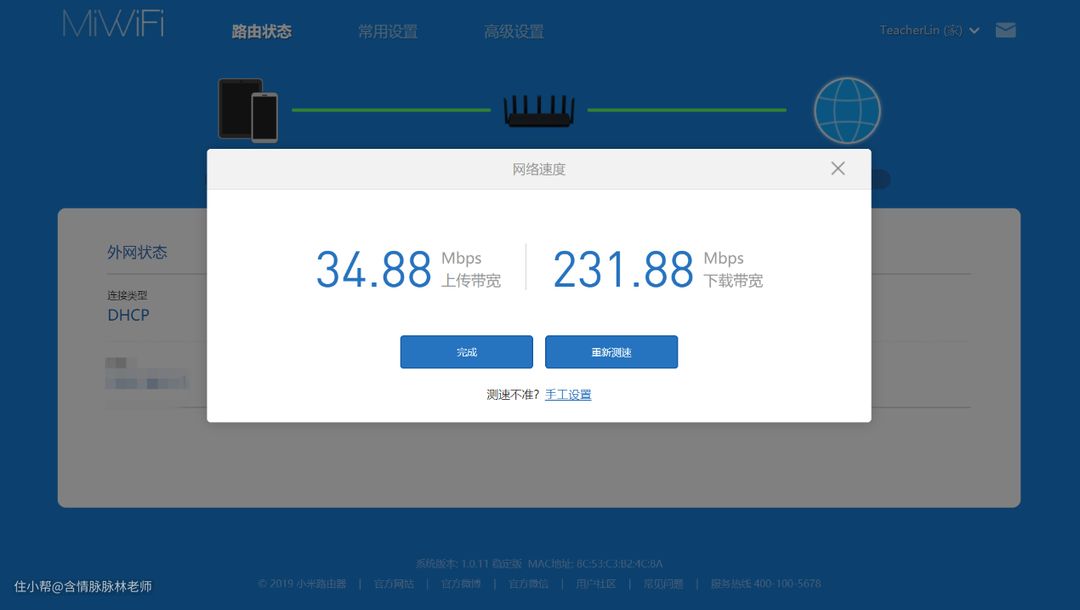Close the 网络速度 dialog with X
This screenshot has width=1080, height=610.
tap(838, 169)
